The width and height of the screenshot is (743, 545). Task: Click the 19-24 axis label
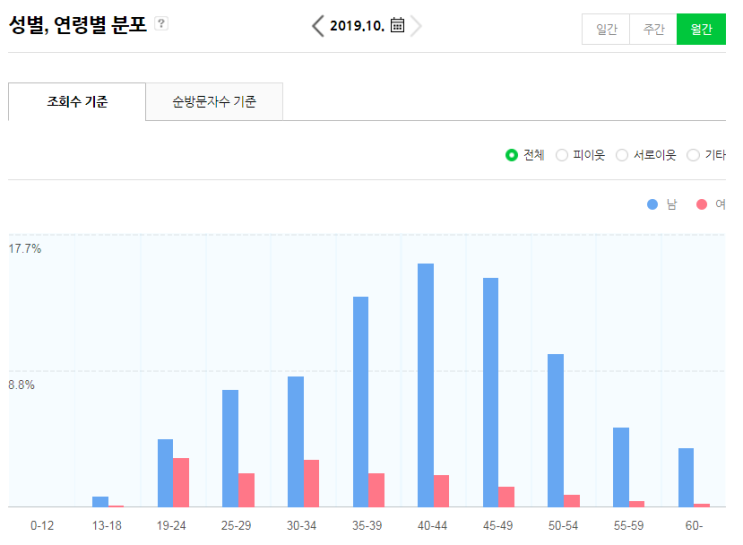click(x=172, y=526)
